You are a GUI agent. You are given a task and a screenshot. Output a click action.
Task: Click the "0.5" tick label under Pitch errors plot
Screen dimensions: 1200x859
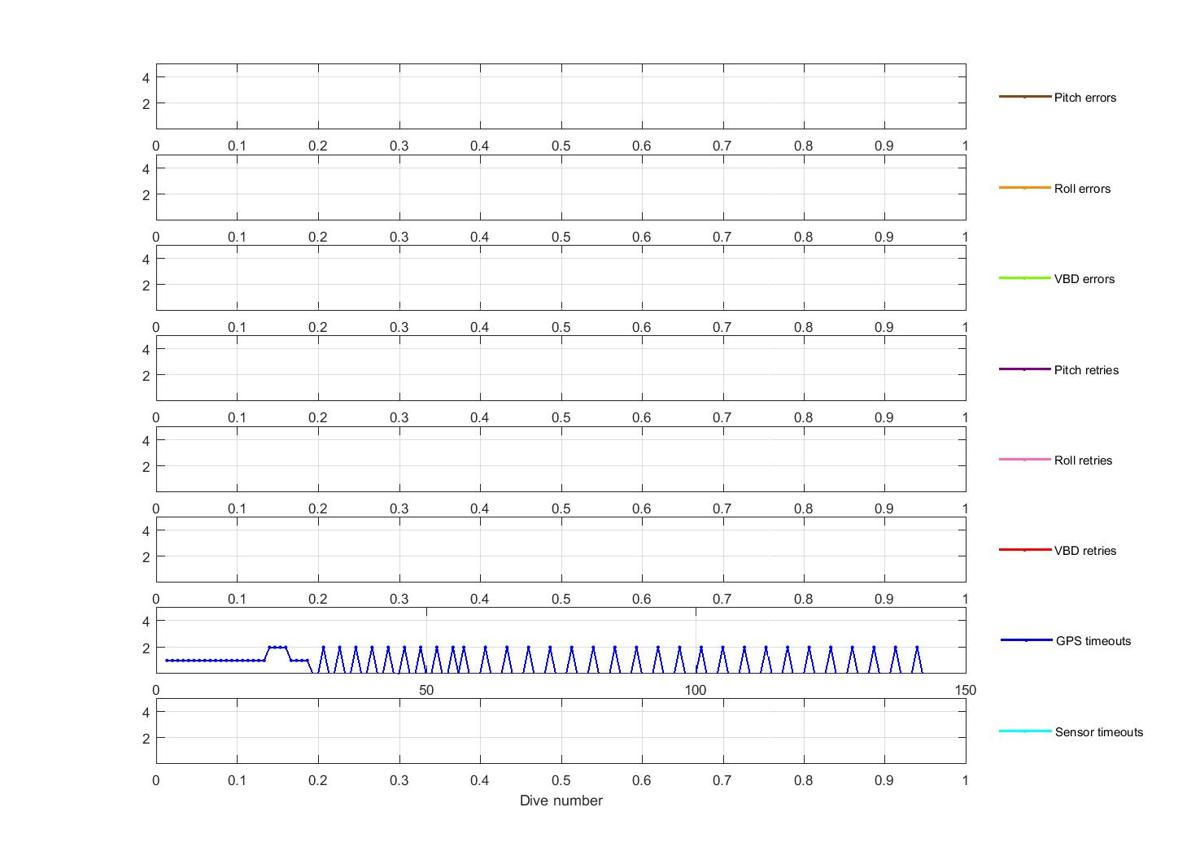tap(561, 146)
